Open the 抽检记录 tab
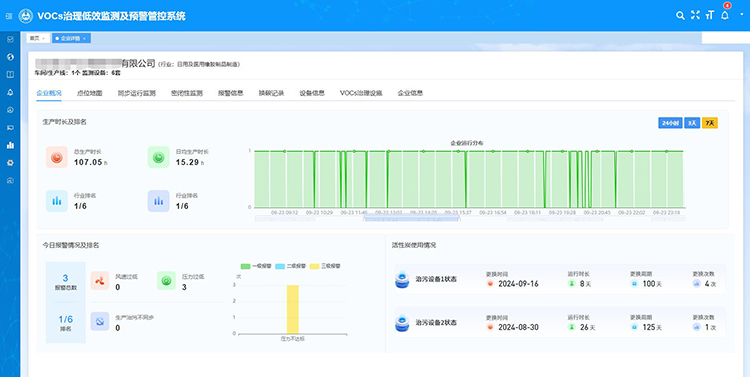Image resolution: width=750 pixels, height=377 pixels. (271, 93)
